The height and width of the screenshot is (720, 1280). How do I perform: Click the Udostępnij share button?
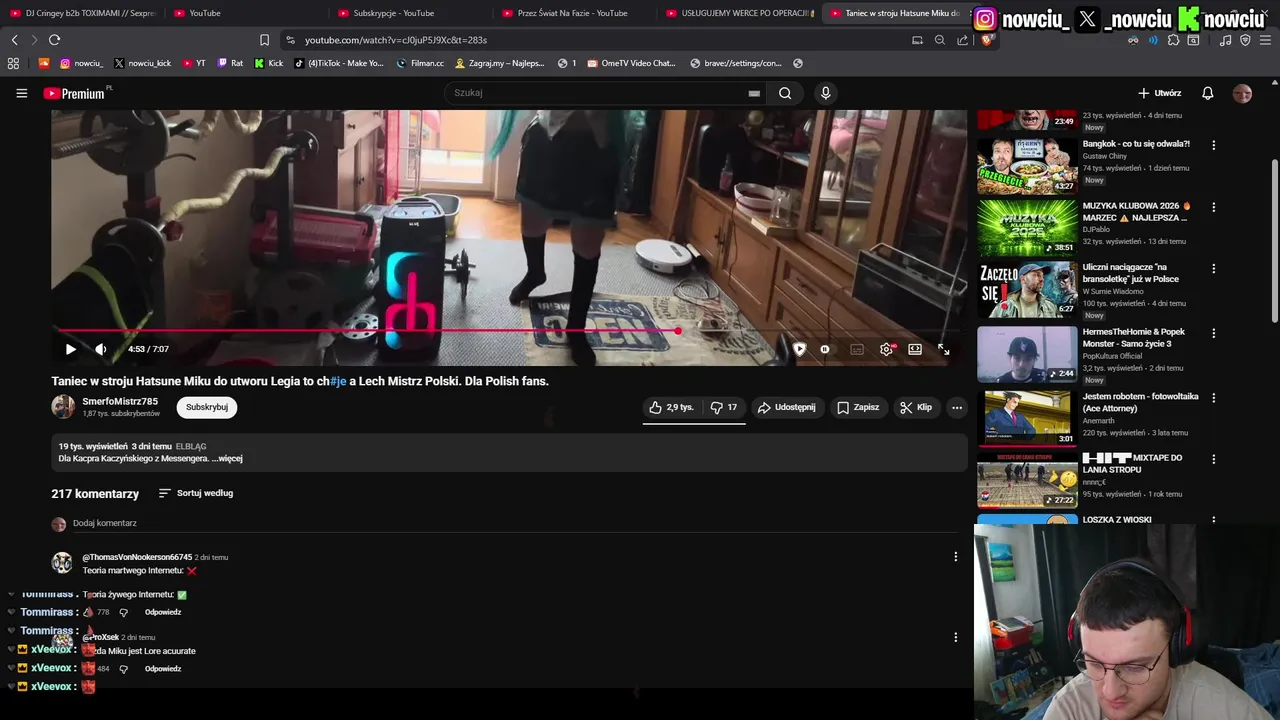(786, 407)
